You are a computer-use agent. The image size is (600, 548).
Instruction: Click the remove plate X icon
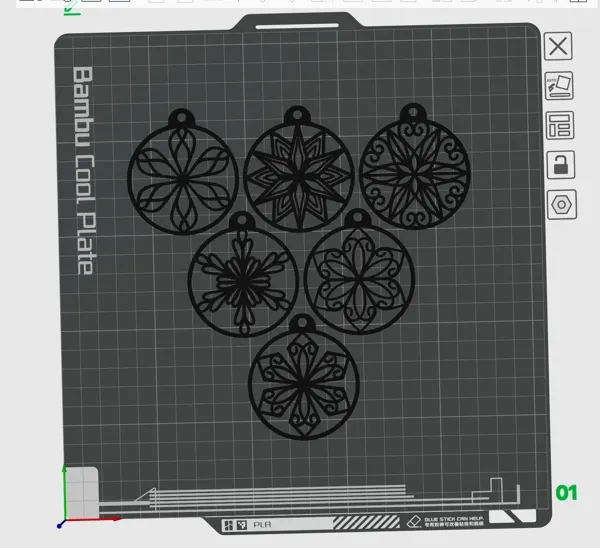click(558, 46)
